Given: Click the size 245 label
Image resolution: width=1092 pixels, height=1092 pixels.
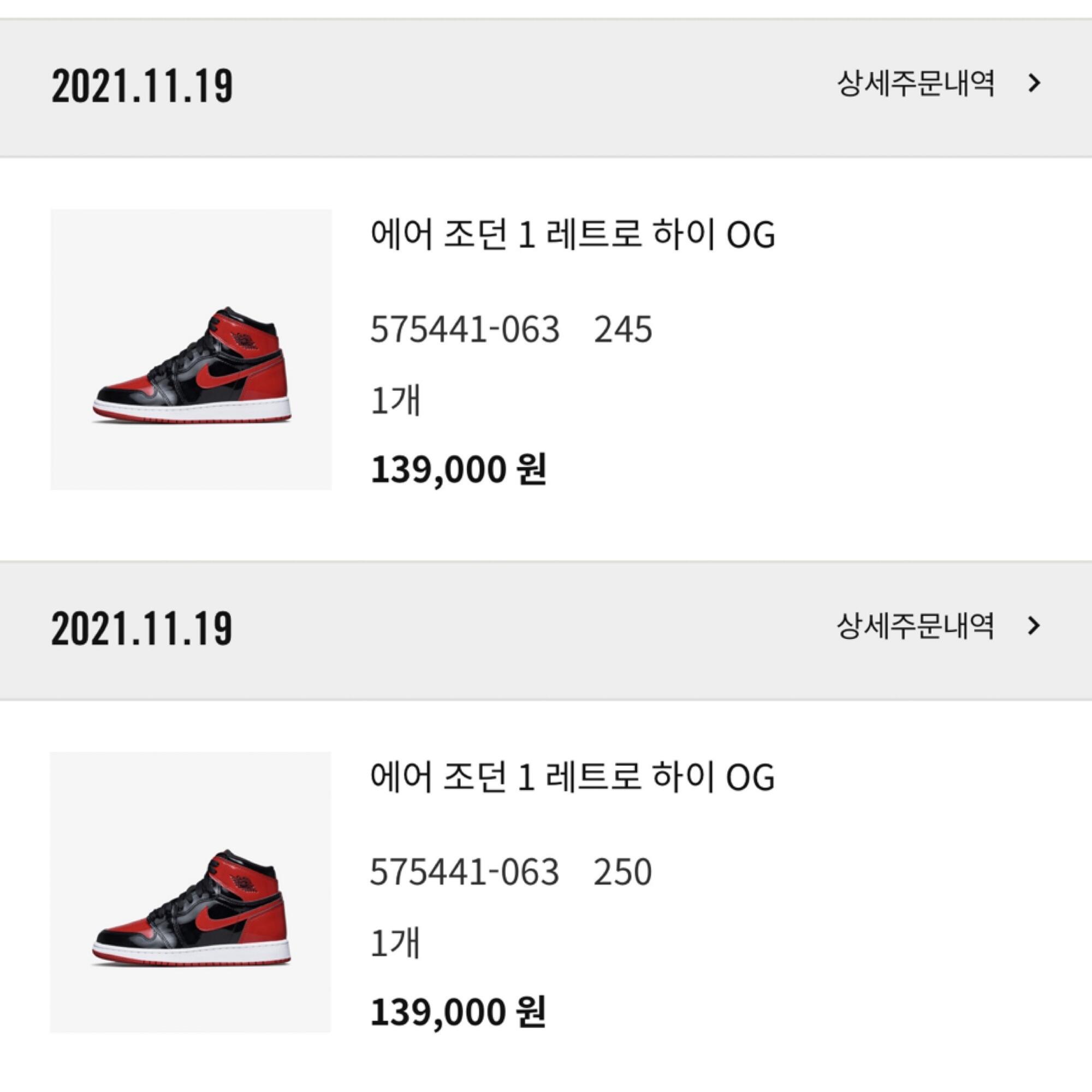Looking at the screenshot, I should click(x=623, y=330).
